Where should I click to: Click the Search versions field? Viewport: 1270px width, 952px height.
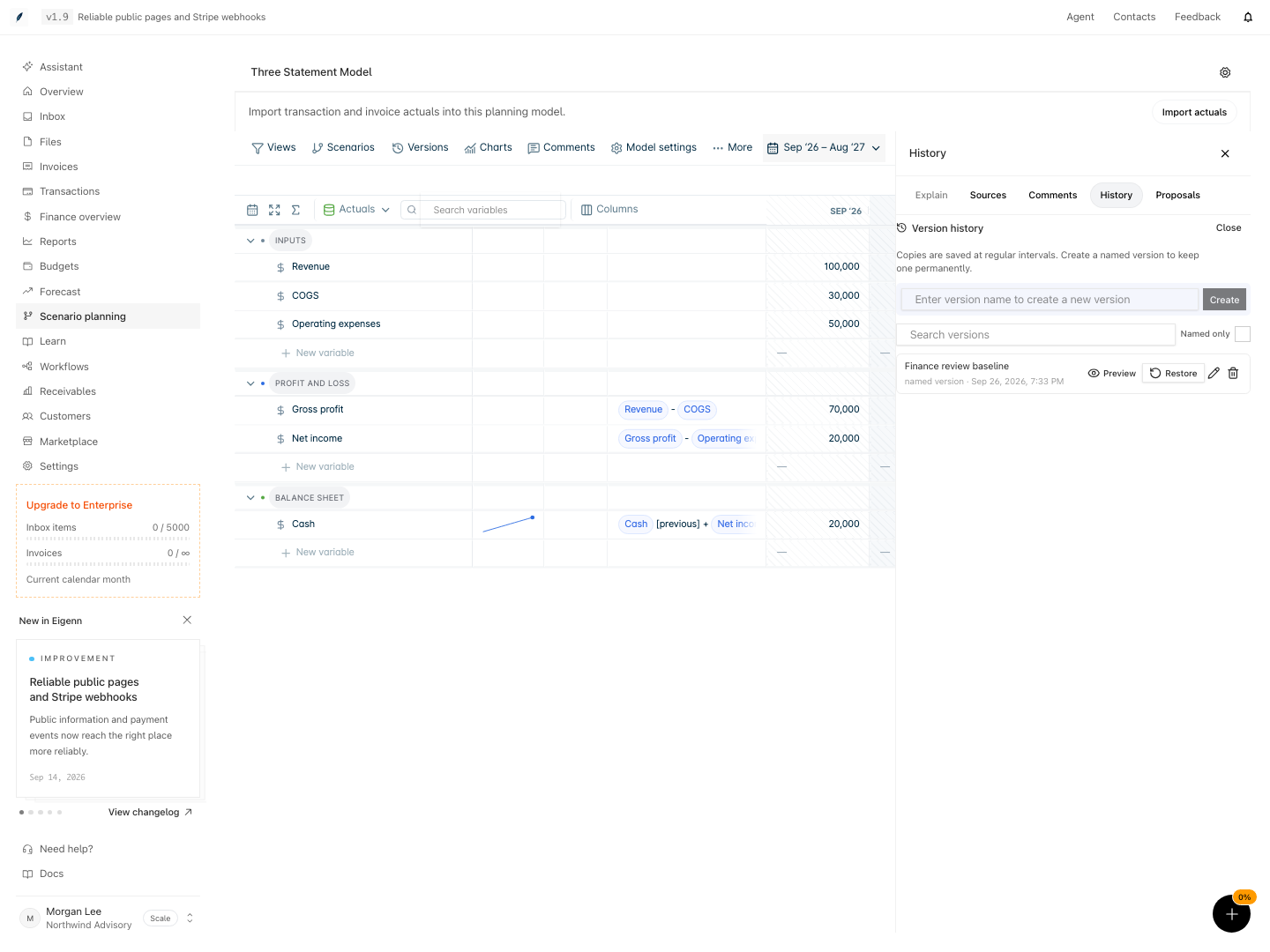[x=1035, y=334]
